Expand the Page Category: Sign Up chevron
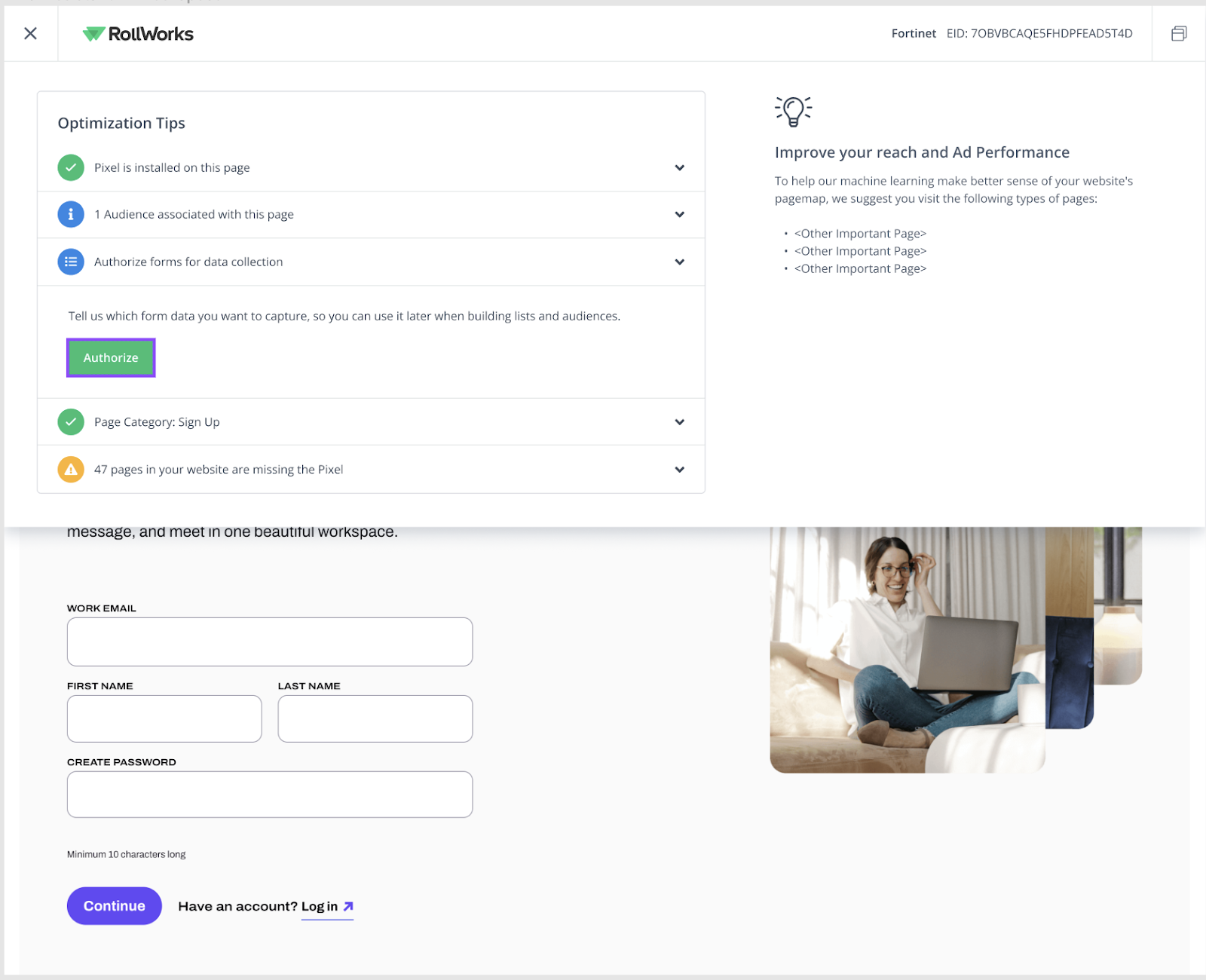 click(680, 422)
